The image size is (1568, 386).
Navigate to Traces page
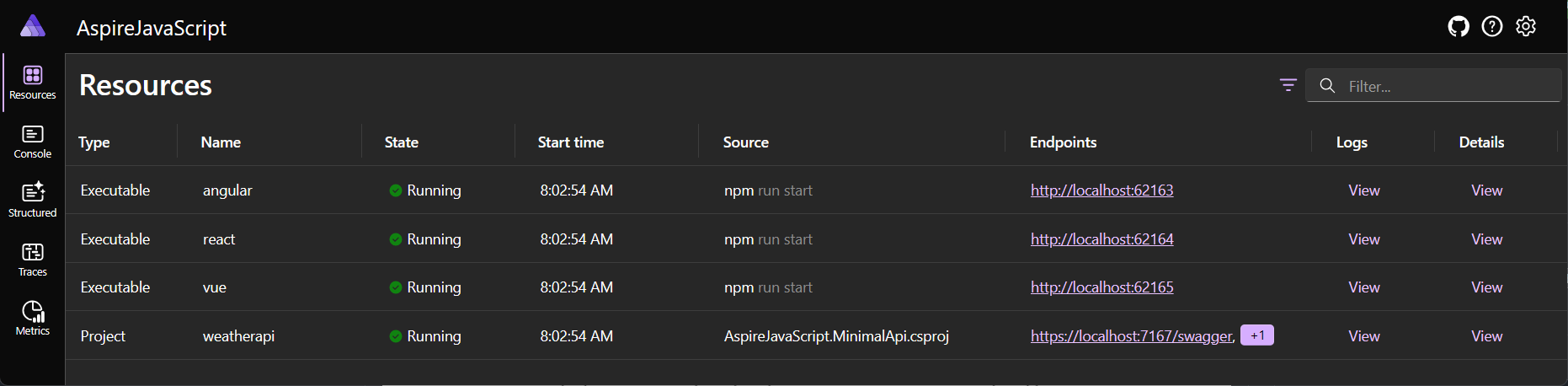(33, 260)
